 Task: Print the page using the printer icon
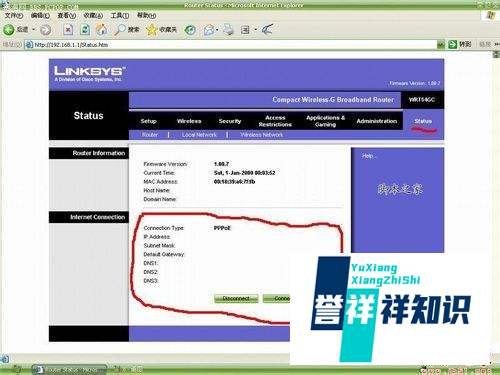(x=229, y=30)
